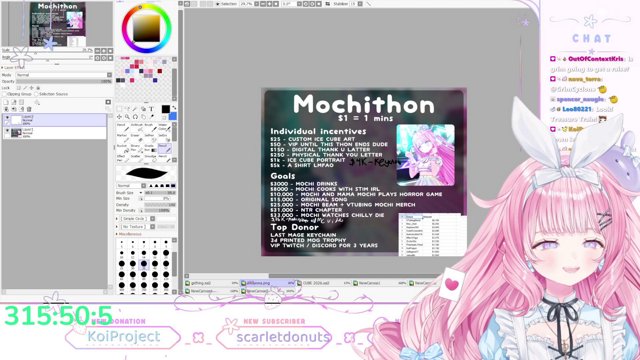Switch to the gething.sai2 canvas tab
The image size is (640, 360).
[211, 283]
